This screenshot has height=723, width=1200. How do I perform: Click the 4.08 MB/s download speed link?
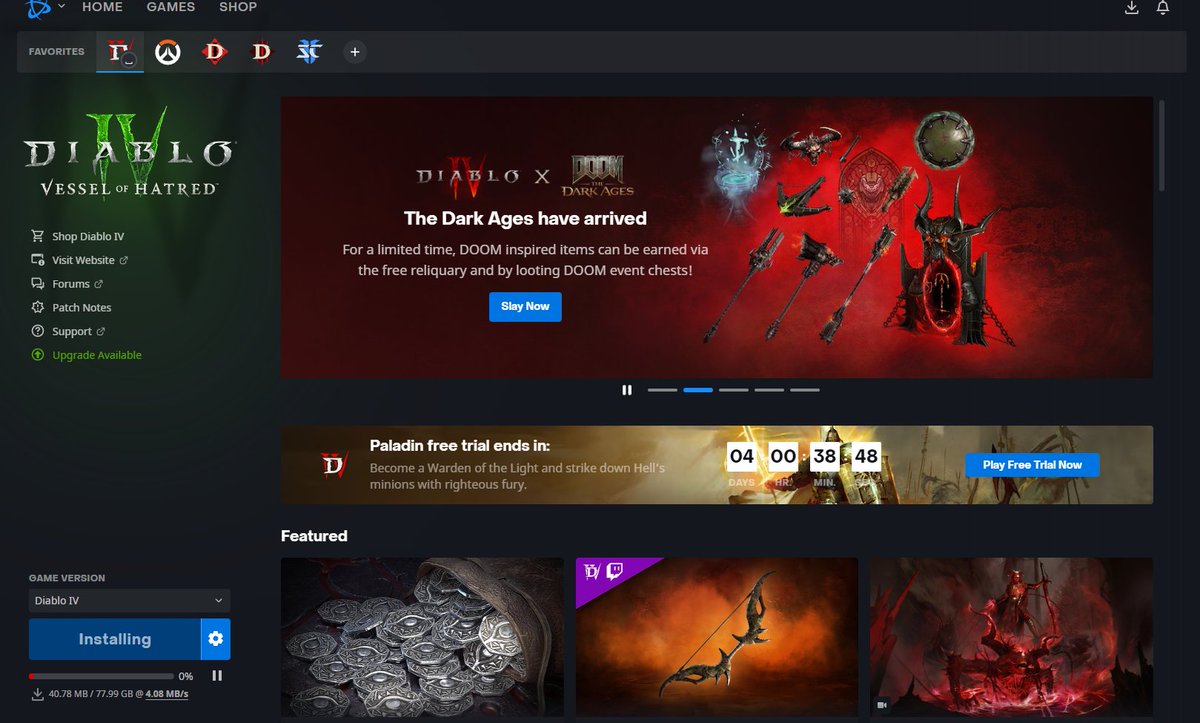pos(167,694)
